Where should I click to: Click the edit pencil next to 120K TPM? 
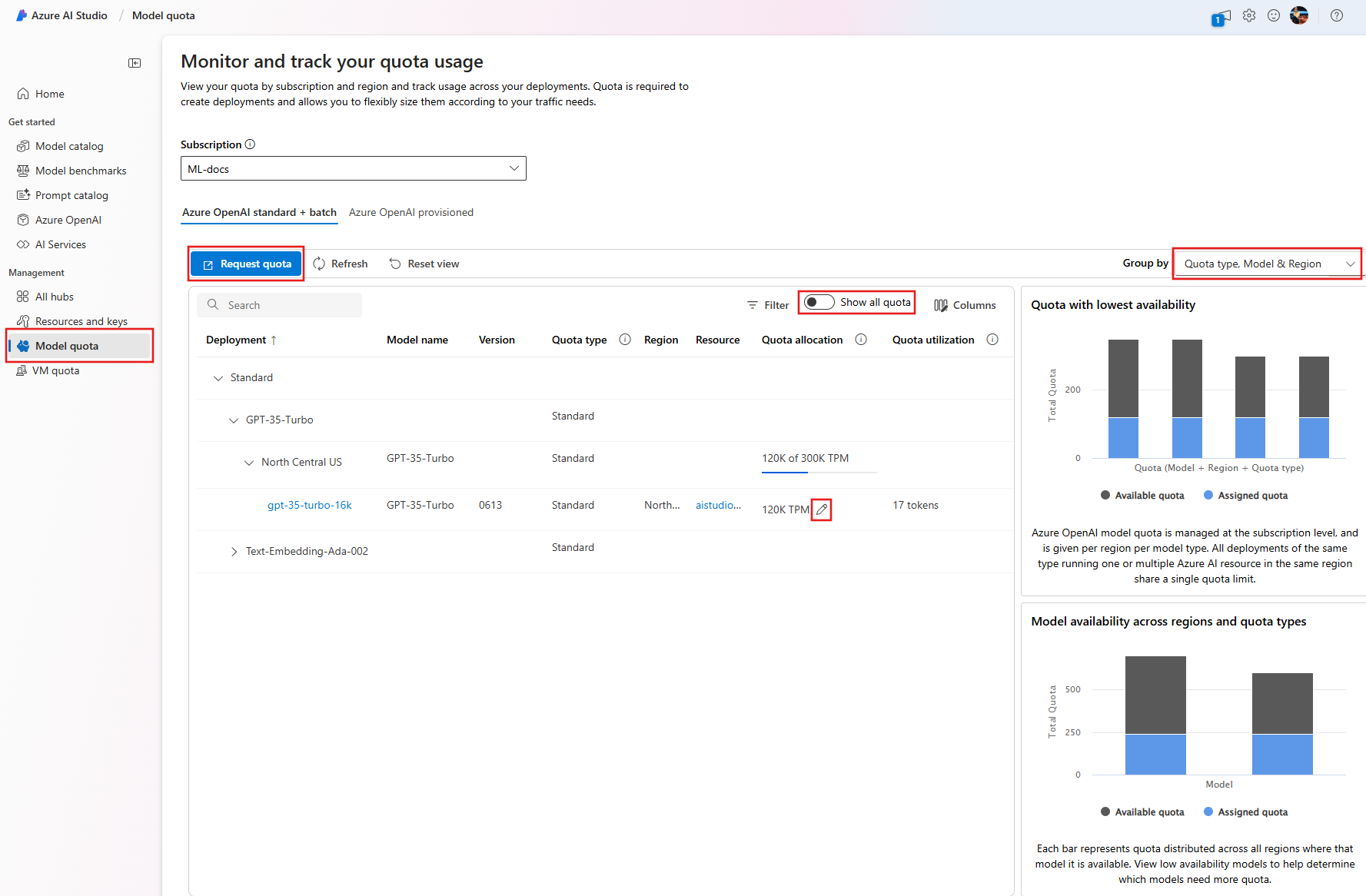pyautogui.click(x=822, y=509)
